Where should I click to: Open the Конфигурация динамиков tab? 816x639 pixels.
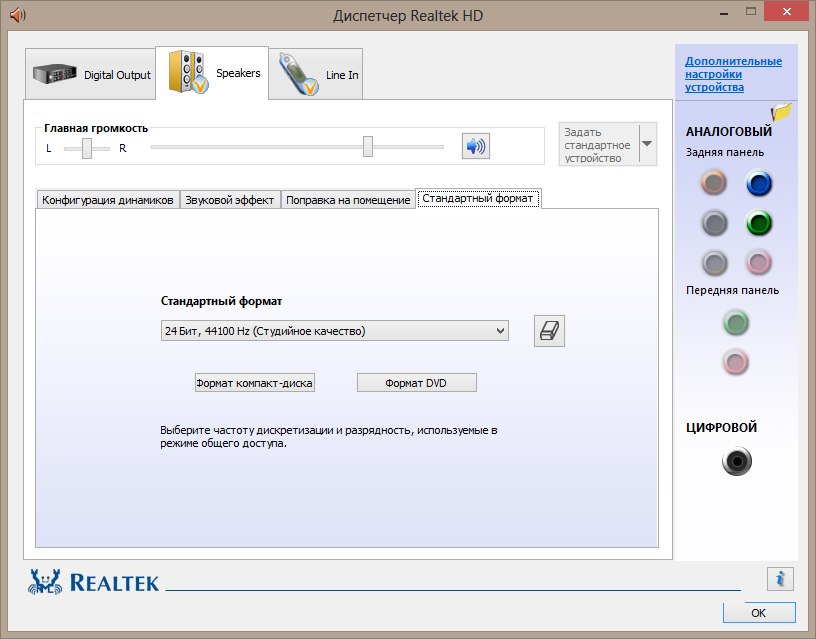108,200
